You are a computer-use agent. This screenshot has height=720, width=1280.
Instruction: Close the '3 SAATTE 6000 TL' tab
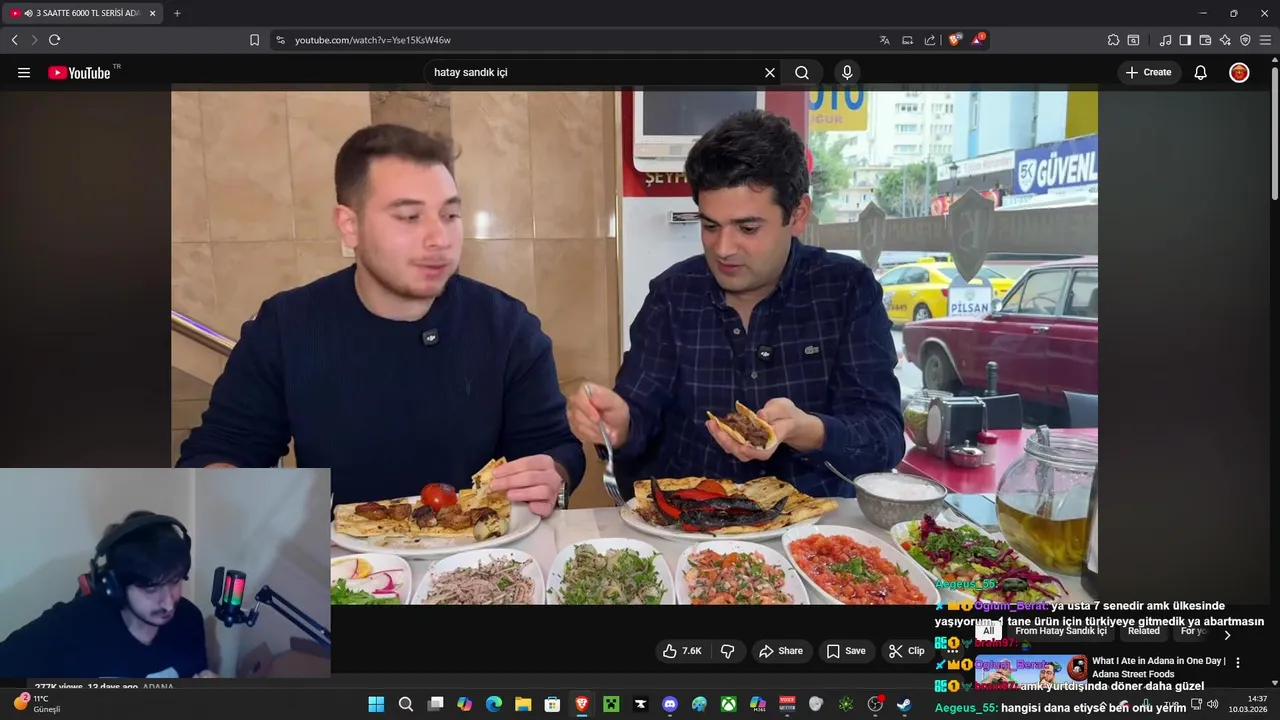pos(152,13)
